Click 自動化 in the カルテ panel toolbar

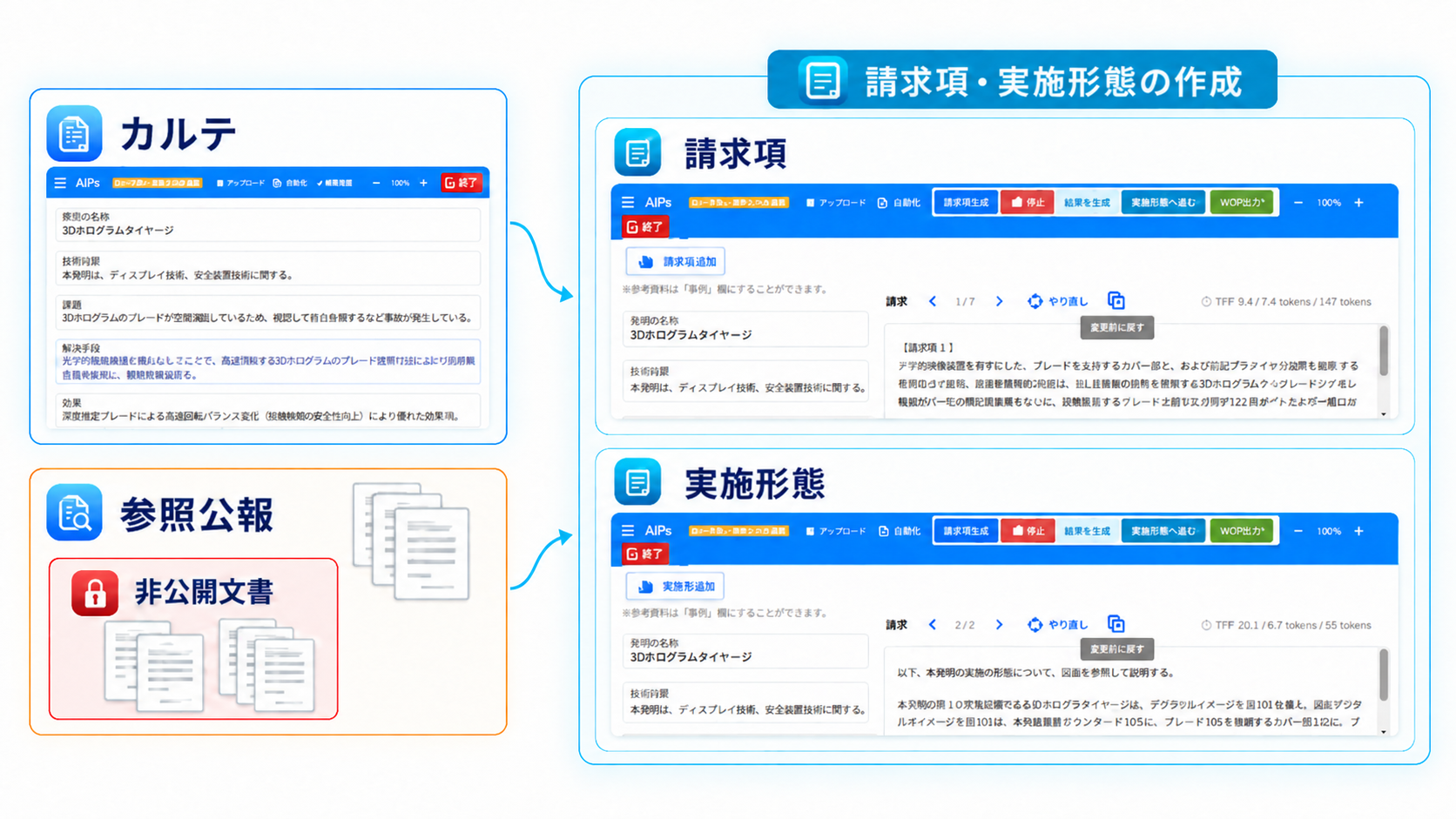coord(290,183)
